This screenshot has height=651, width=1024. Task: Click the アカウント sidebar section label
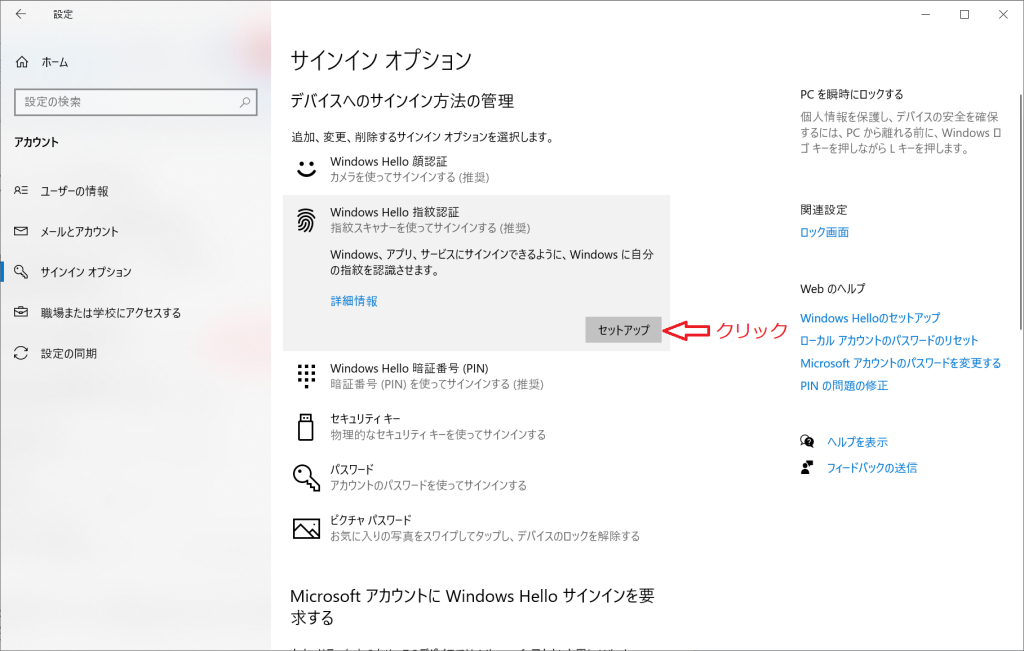click(x=37, y=142)
